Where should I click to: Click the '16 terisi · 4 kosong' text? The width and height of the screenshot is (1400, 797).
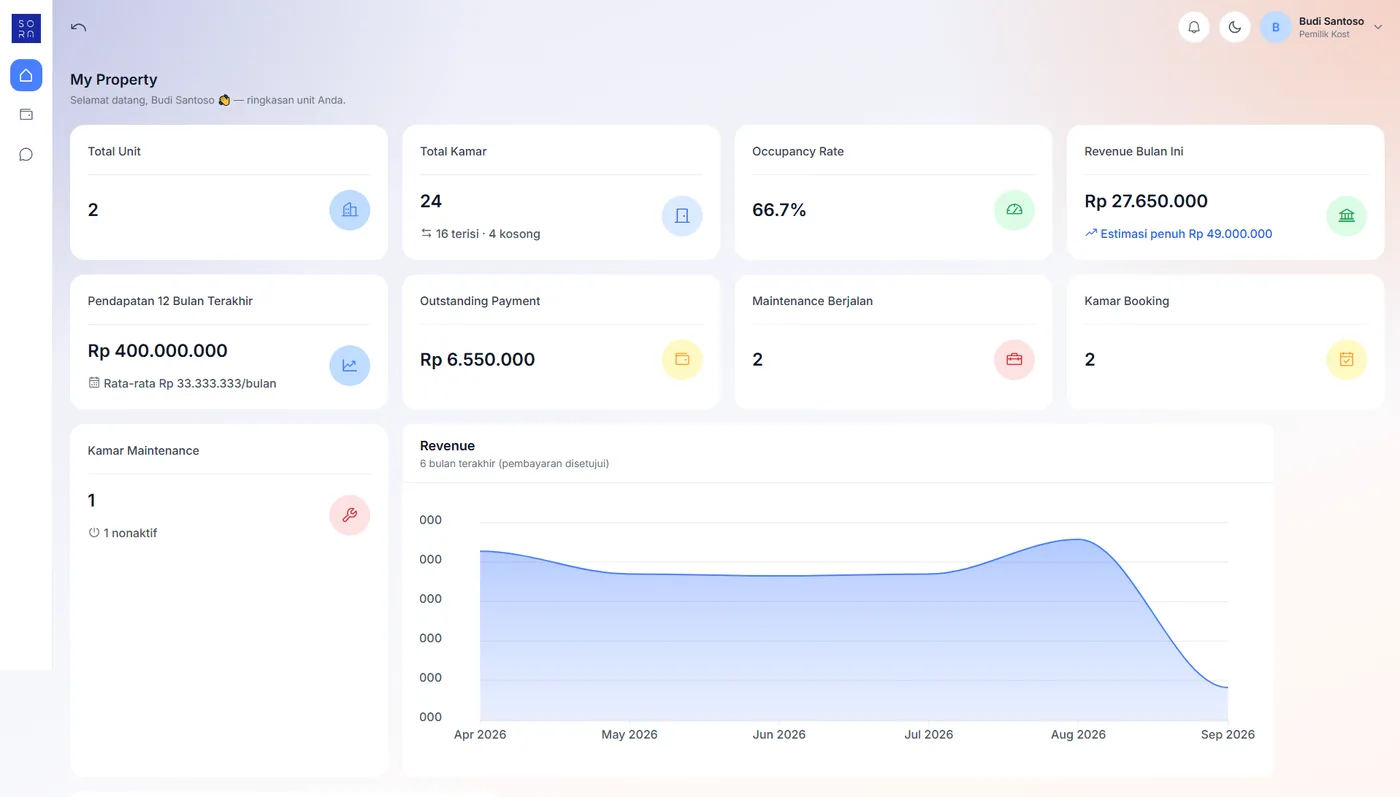coord(488,234)
